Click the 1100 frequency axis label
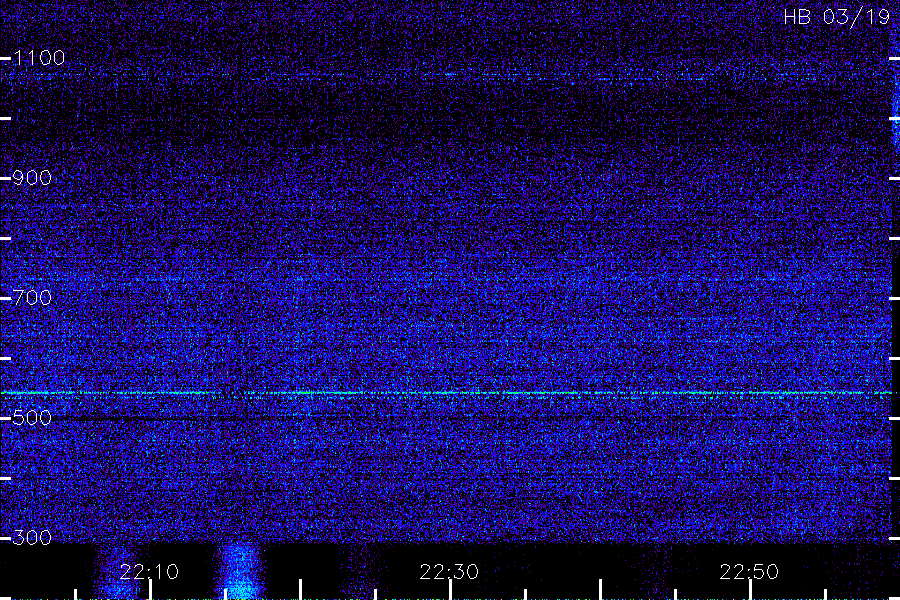900x600 pixels. coord(39,58)
